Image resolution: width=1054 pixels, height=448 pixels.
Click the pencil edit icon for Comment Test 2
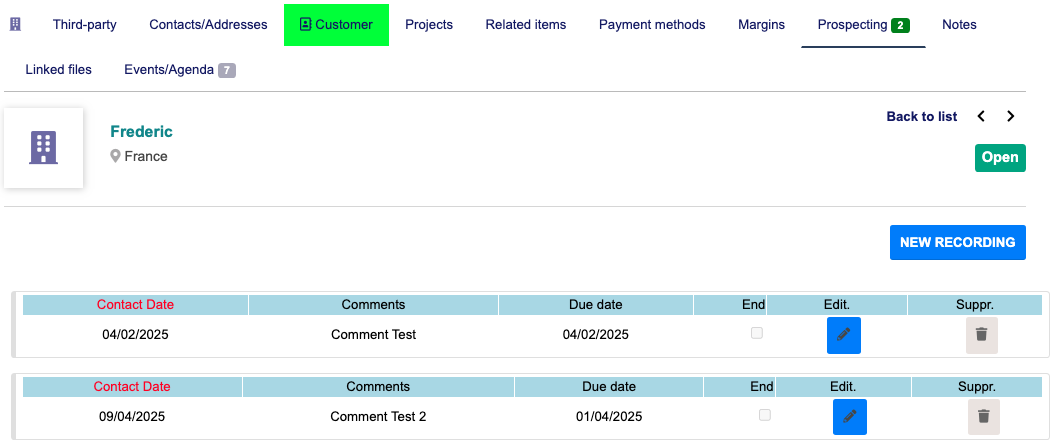click(849, 416)
